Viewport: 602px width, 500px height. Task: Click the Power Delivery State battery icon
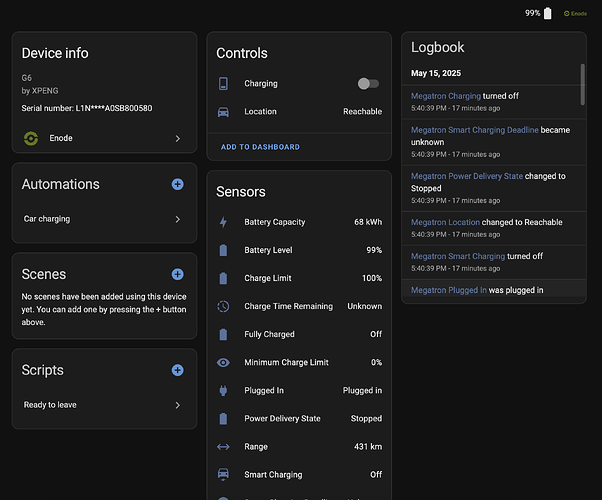click(223, 419)
